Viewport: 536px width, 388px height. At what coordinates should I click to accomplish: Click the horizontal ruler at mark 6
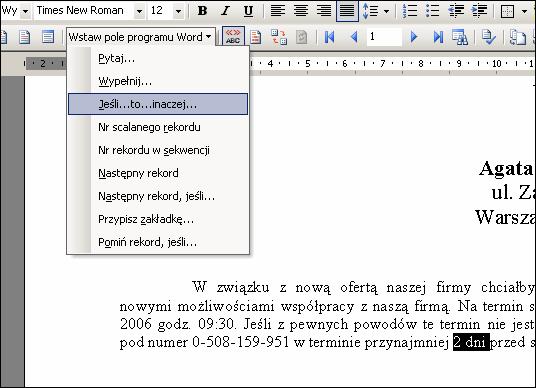(345, 64)
